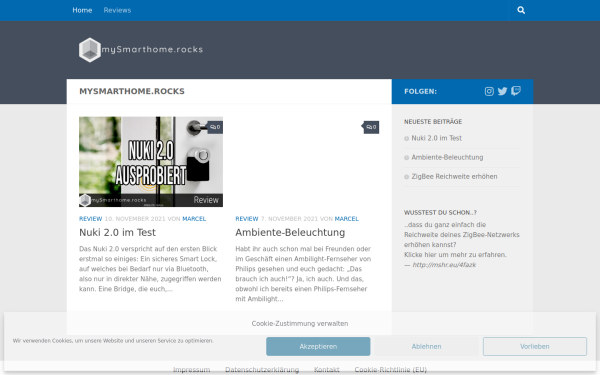Click the Akzeptieren cookie button
600x375 pixels.
(x=318, y=346)
